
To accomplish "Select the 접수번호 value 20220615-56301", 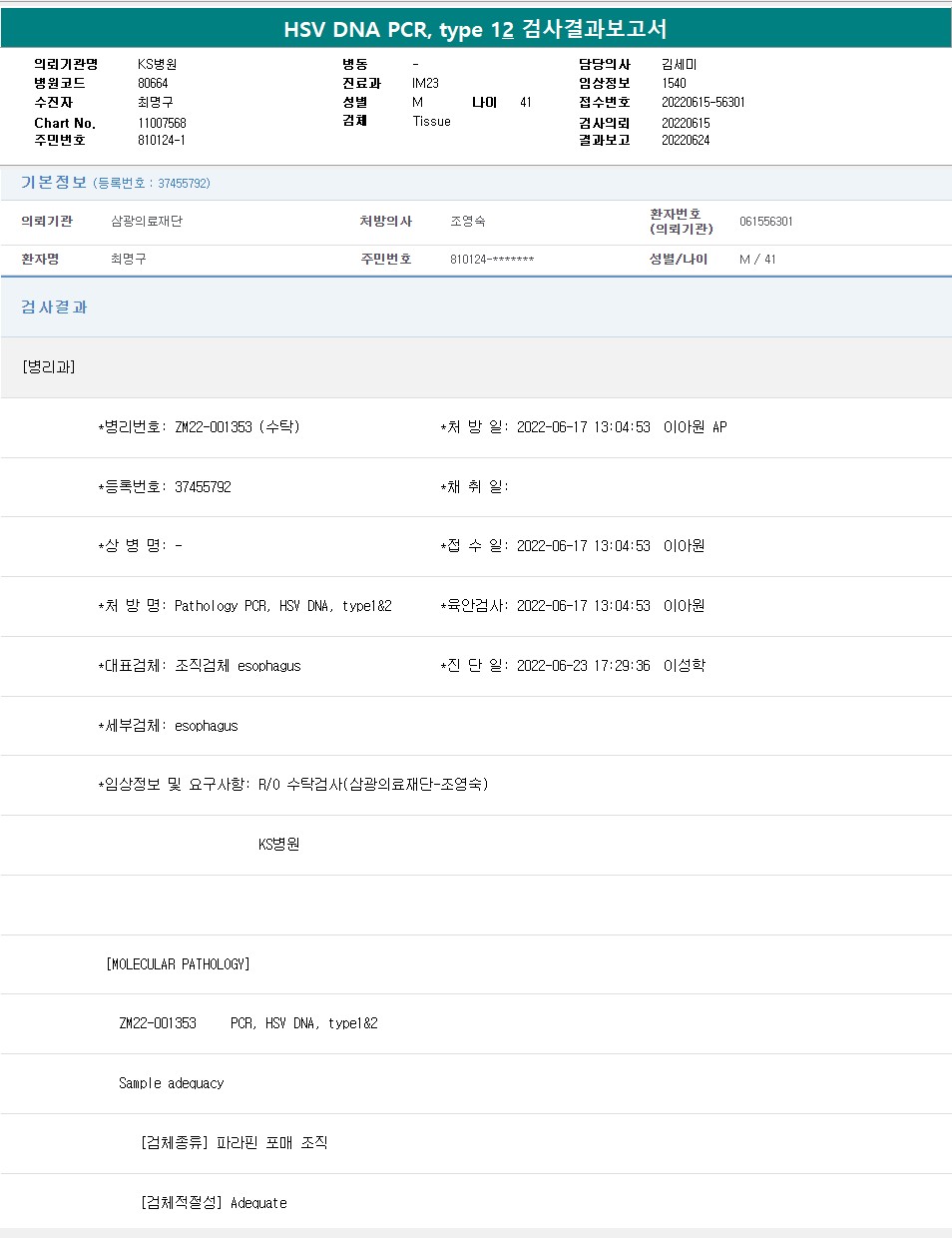I will point(703,102).
